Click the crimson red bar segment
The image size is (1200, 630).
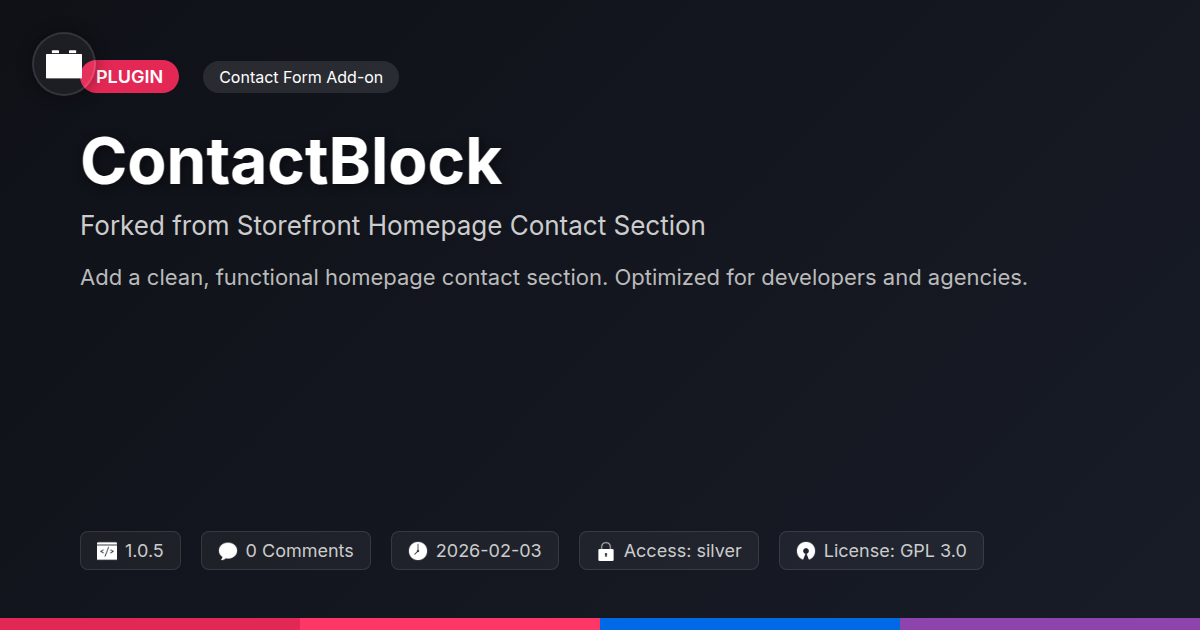click(x=150, y=624)
